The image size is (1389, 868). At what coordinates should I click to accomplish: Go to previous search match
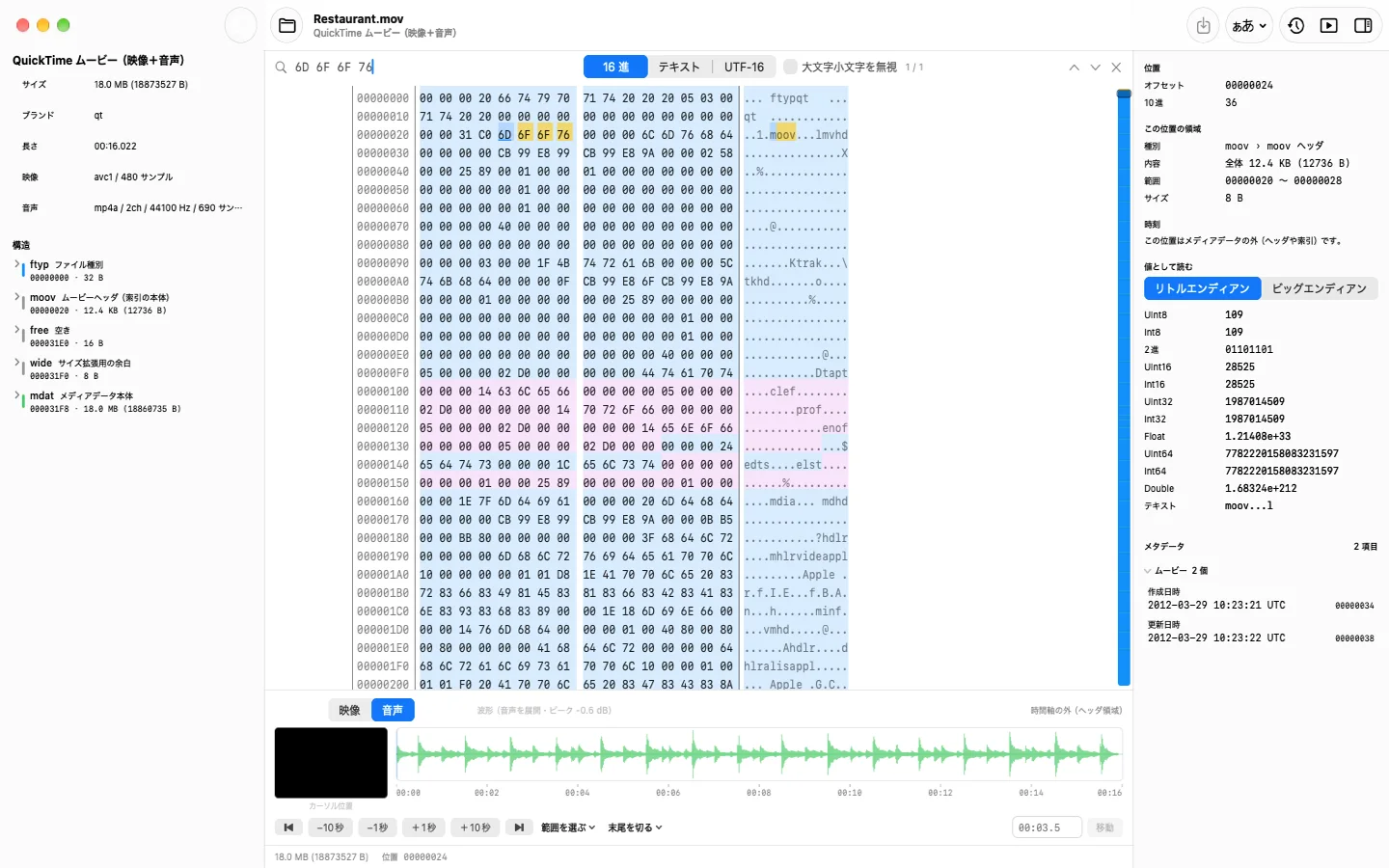pos(1074,68)
